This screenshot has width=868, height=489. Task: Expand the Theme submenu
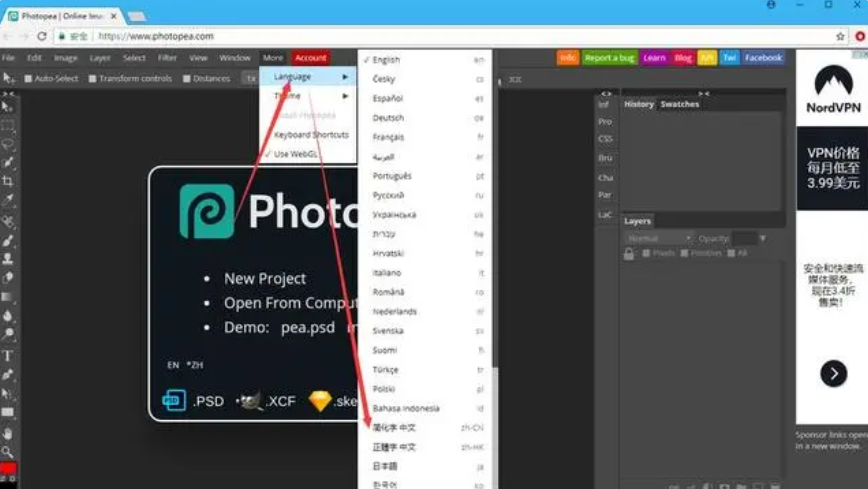click(x=308, y=96)
